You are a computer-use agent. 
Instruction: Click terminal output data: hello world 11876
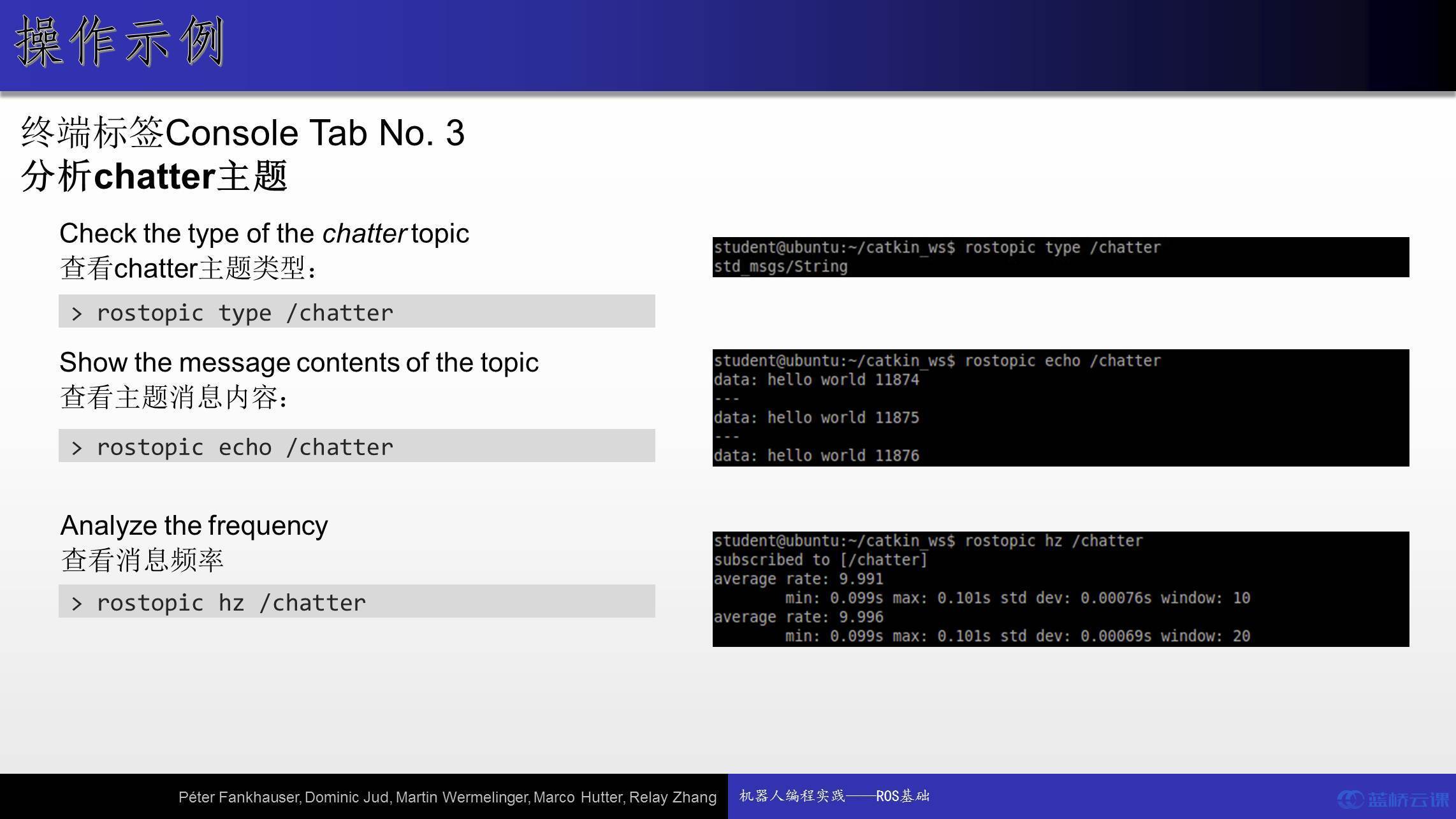coord(816,456)
